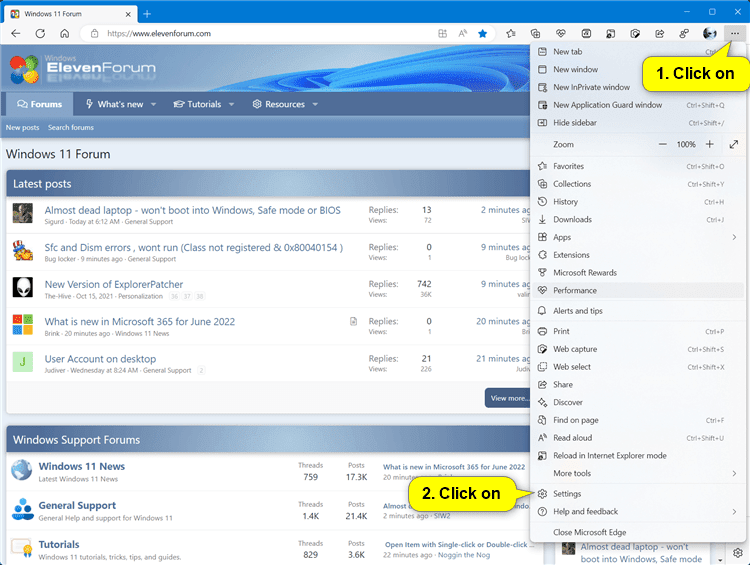Screen dimensions: 750x565
Task: Choose Print from the menu
Action: click(638, 331)
